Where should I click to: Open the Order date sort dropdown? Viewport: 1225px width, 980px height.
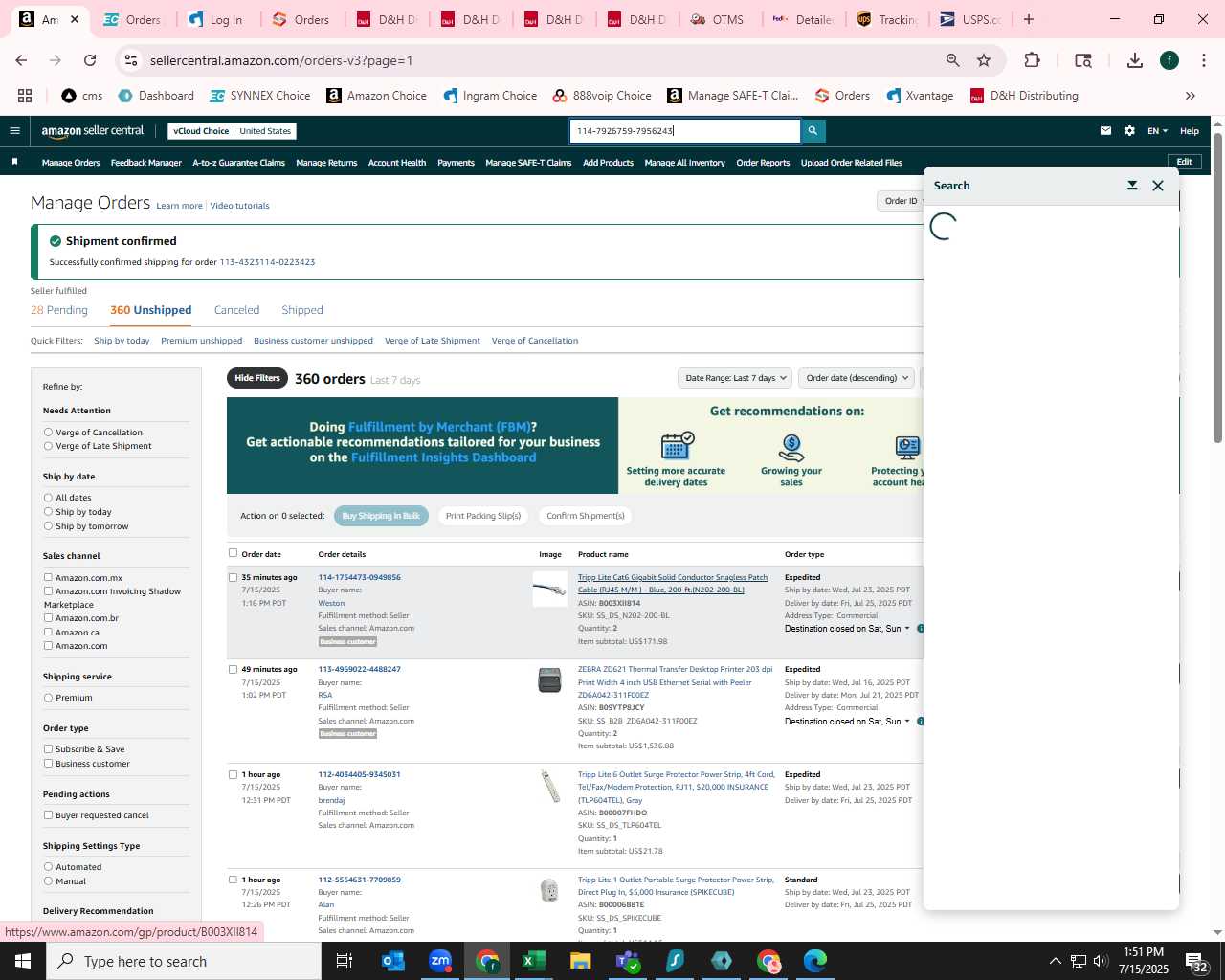(x=857, y=378)
